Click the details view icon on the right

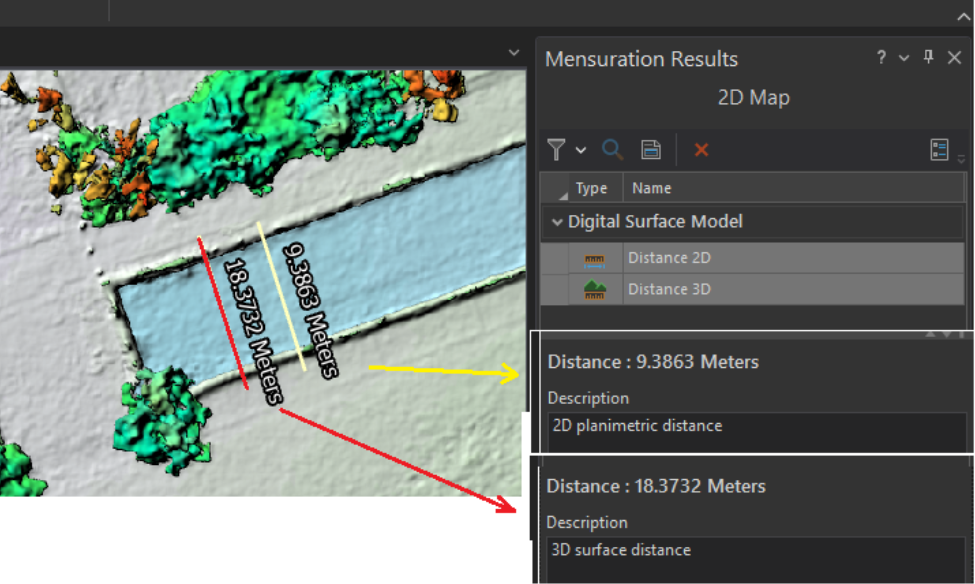point(939,149)
